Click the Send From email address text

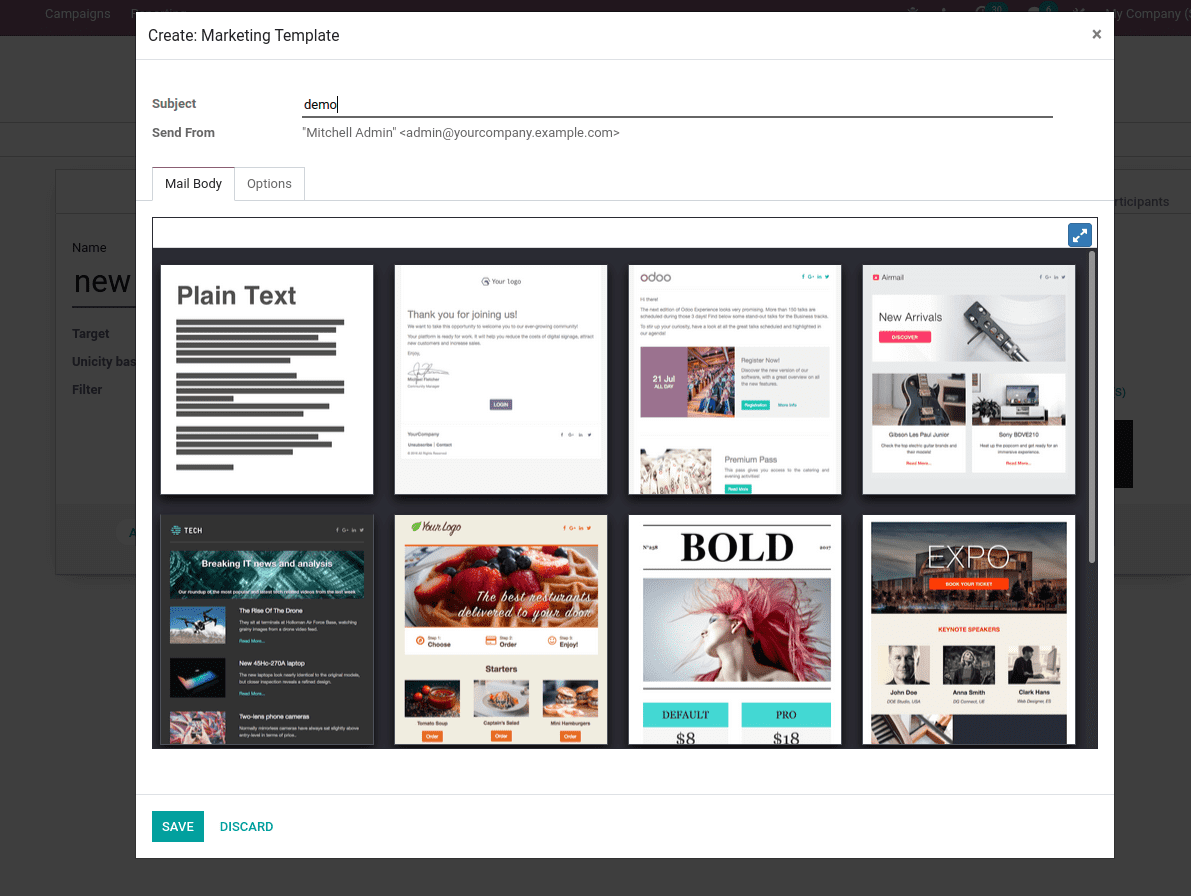pos(460,133)
